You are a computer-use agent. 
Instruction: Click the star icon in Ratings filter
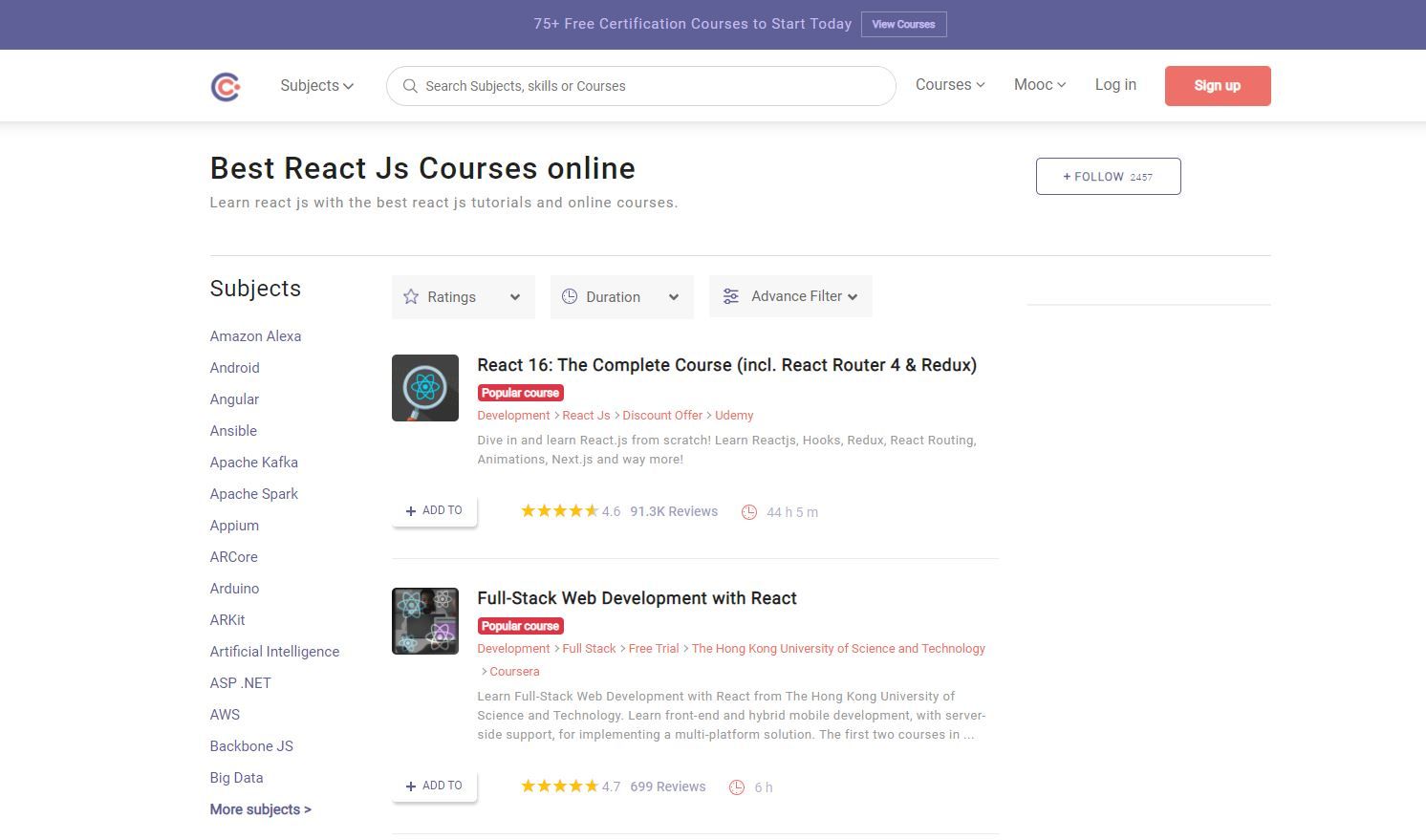coord(411,297)
